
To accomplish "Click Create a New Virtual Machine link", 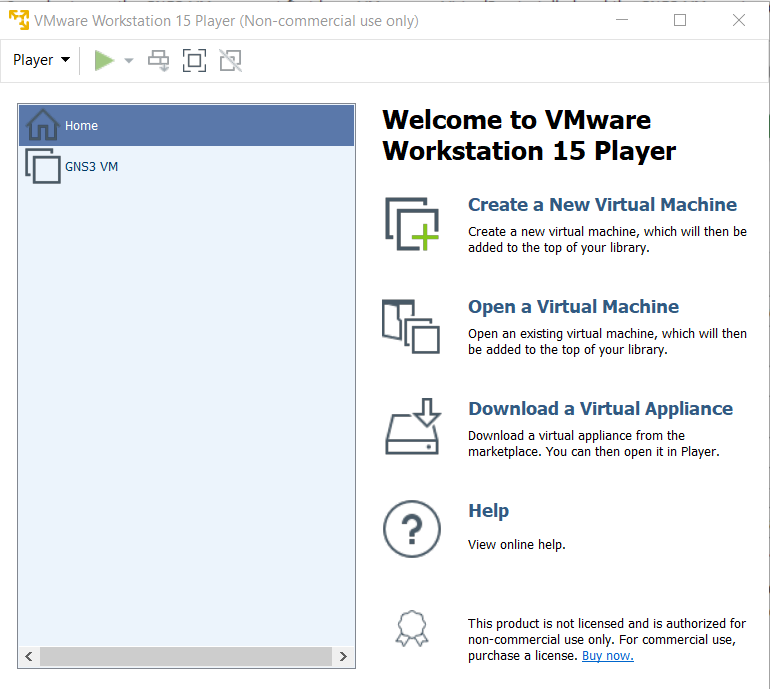I will [x=602, y=205].
